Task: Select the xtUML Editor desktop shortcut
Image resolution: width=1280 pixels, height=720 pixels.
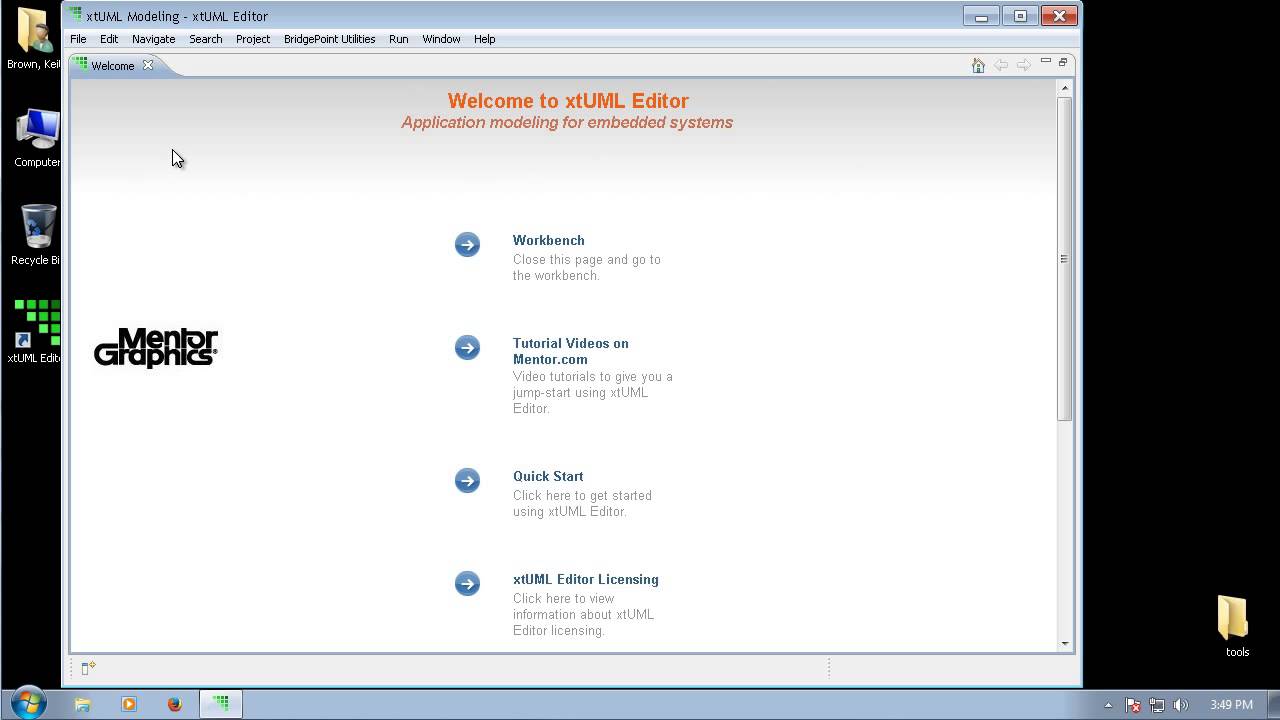Action: pyautogui.click(x=36, y=331)
